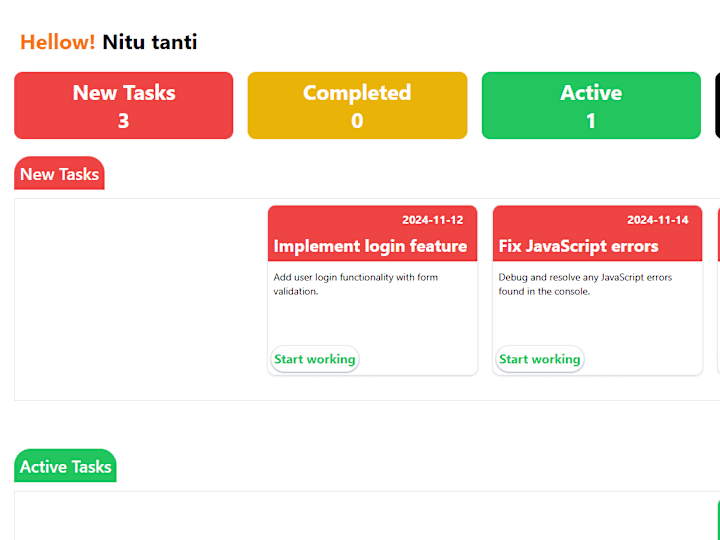This screenshot has width=720, height=540.
Task: Click the red New Tasks summary card
Action: tap(124, 105)
